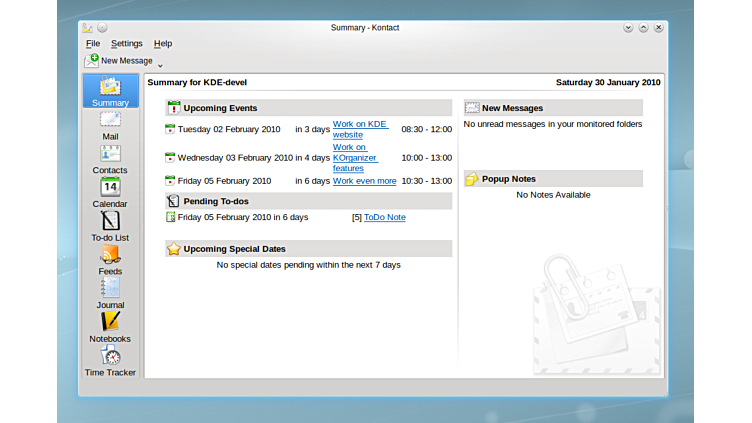Click the Popup Notes section header icon
Image resolution: width=752 pixels, height=423 pixels.
(472, 179)
